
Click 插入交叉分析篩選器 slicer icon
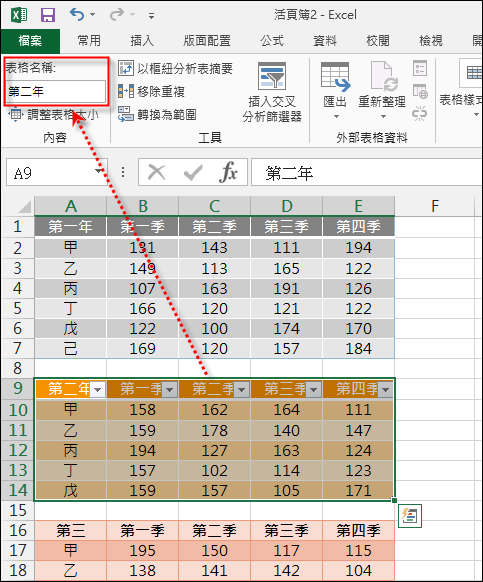pyautogui.click(x=272, y=75)
